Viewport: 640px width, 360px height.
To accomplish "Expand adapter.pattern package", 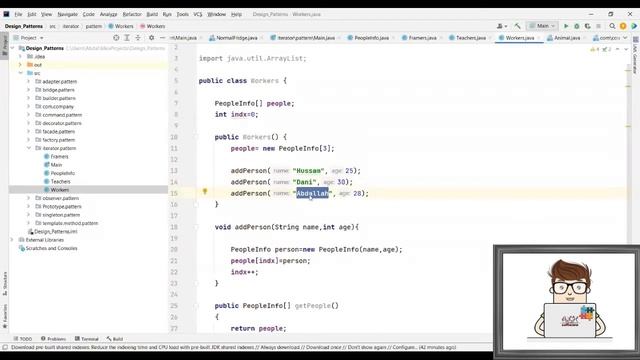I will (29, 82).
